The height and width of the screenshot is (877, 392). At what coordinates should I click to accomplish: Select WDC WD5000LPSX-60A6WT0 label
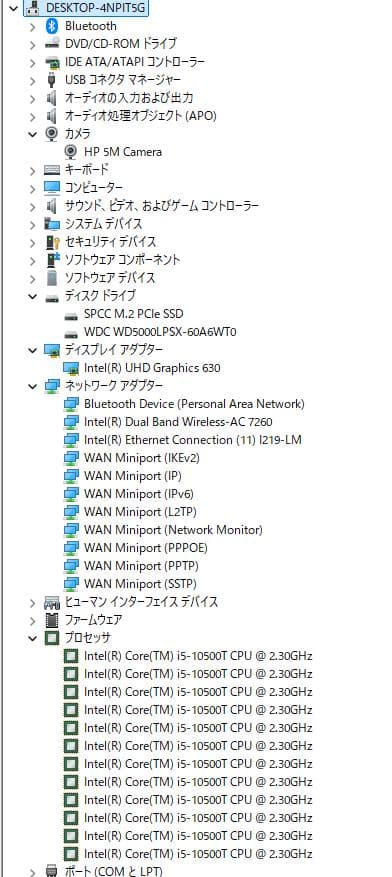click(160, 332)
